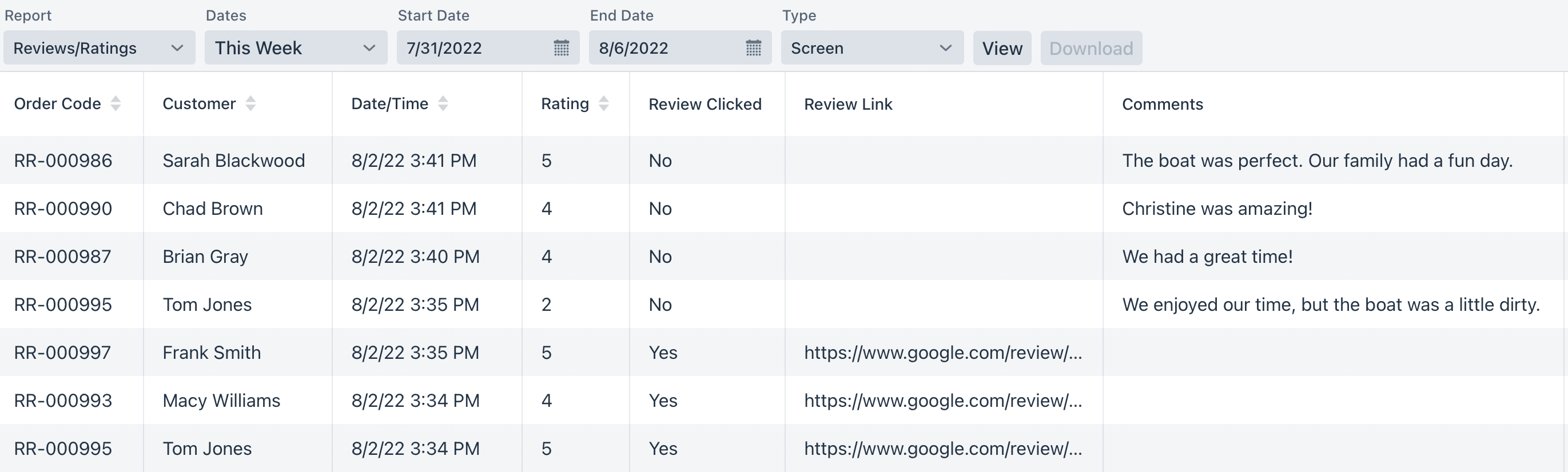This screenshot has width=1568, height=472.
Task: Sort by Date/Time column arrows
Action: (x=443, y=104)
